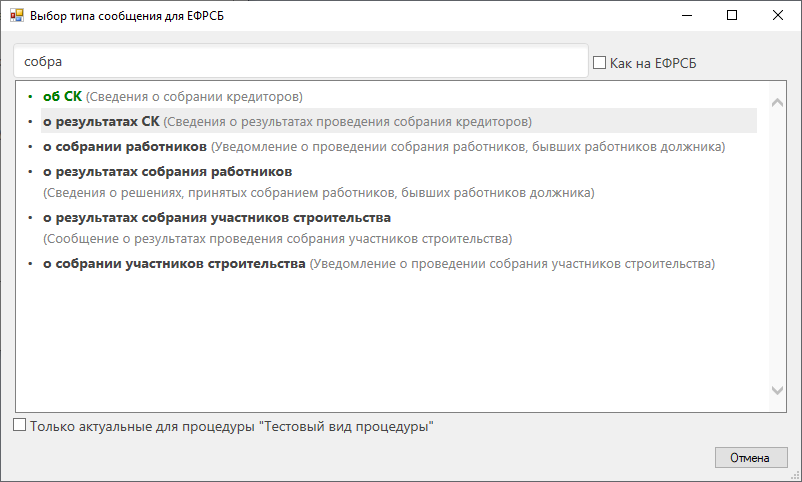Enable the "Как на ЕФРСБ" checkbox

click(600, 63)
